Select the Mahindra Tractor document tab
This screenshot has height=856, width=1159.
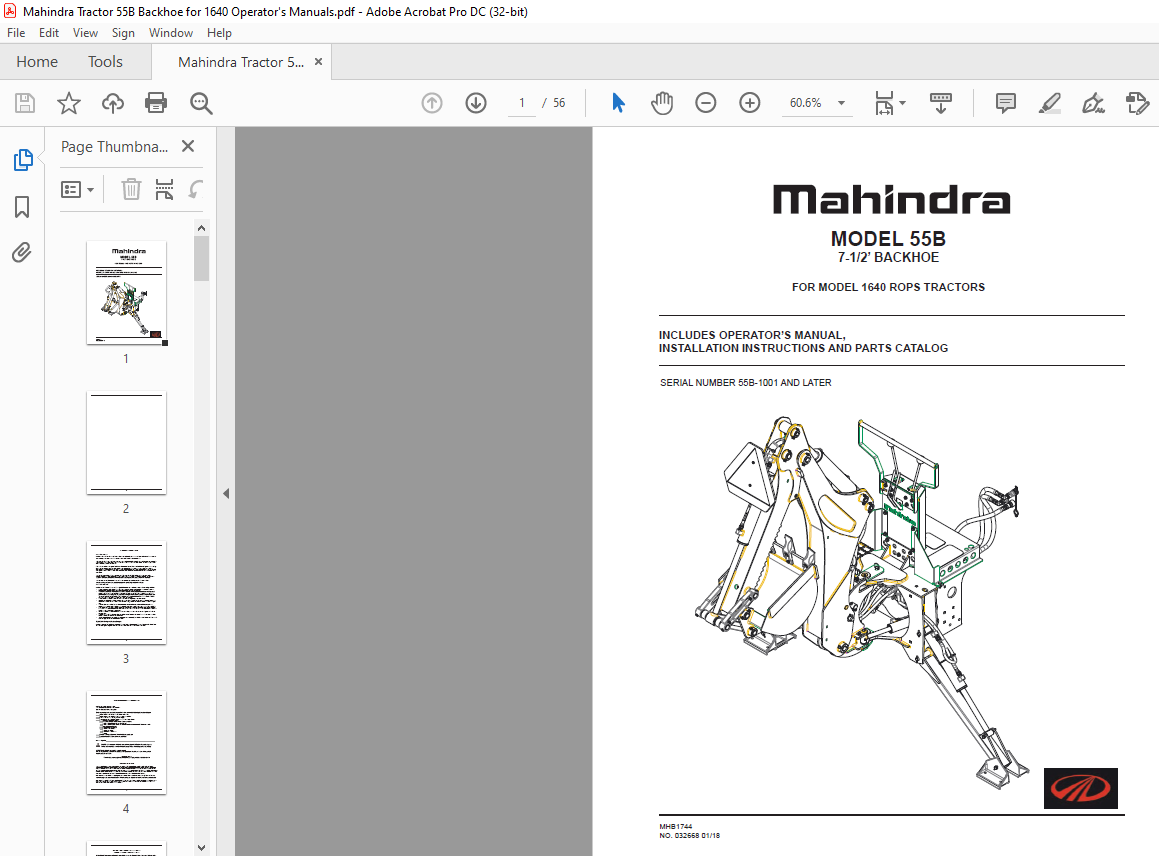point(241,62)
